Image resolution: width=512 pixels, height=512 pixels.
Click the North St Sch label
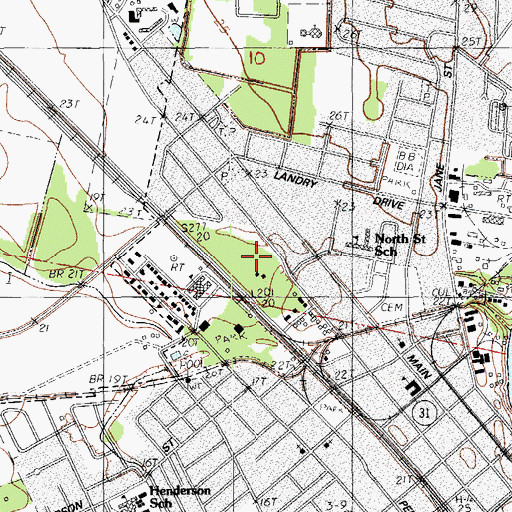pos(400,245)
